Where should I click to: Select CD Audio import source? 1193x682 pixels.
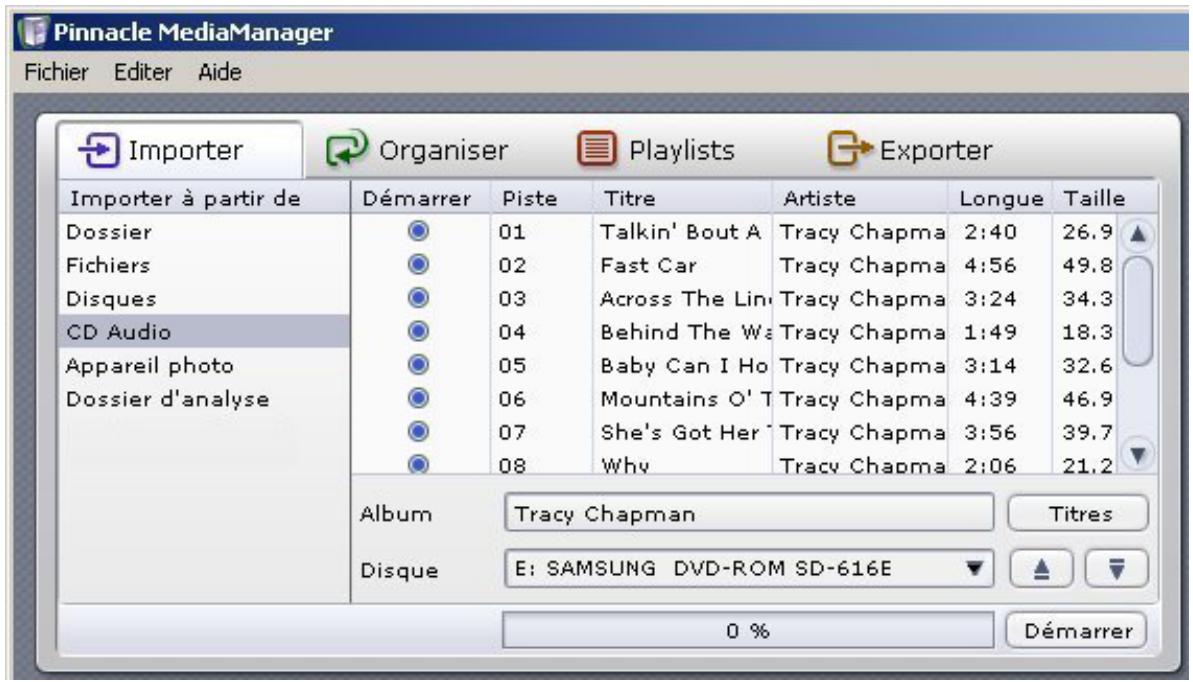pyautogui.click(x=203, y=332)
